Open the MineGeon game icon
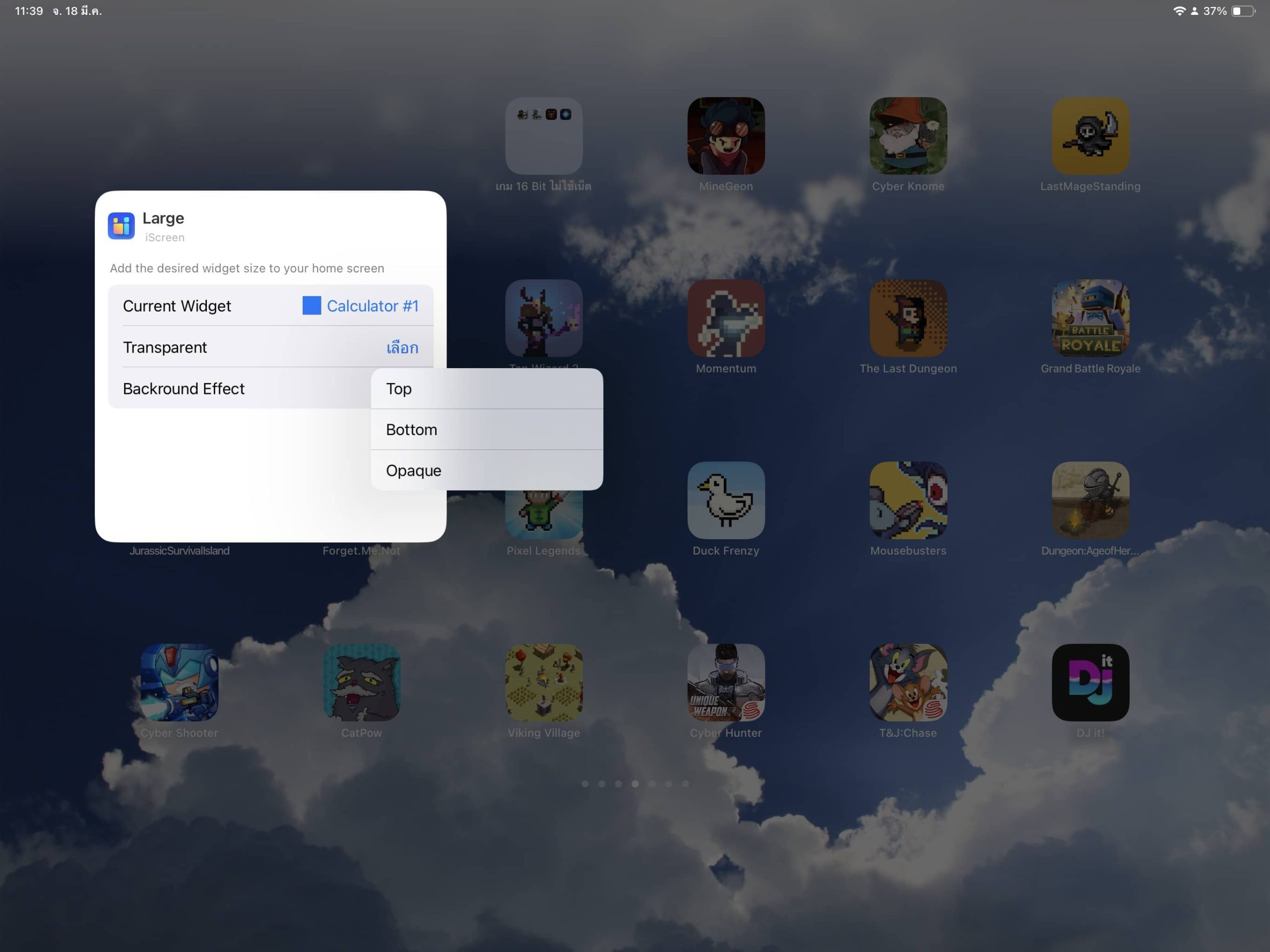 click(726, 135)
